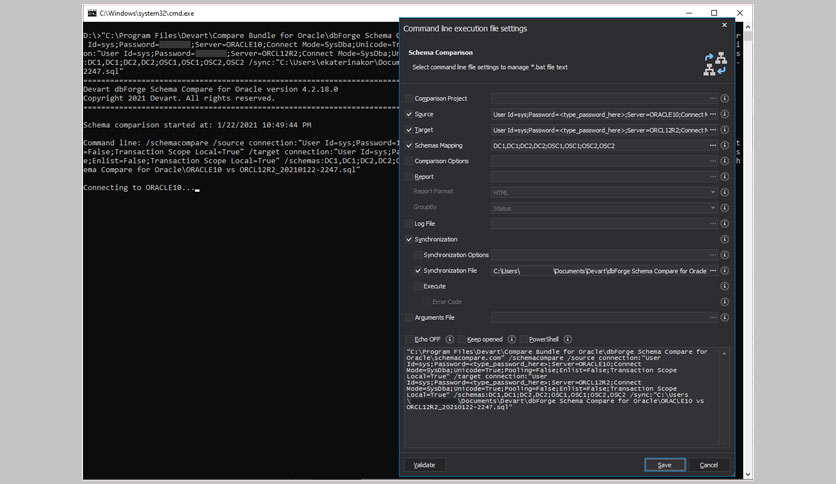Enable the PowerShell checkbox
The image size is (836, 484).
point(524,339)
